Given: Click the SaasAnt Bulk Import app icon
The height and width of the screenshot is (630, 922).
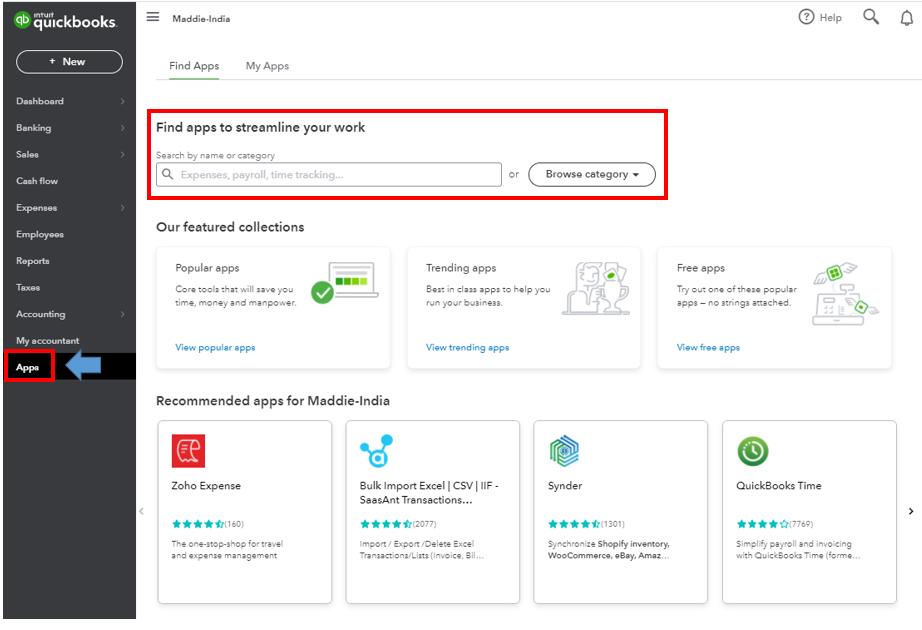Looking at the screenshot, I should 376,451.
